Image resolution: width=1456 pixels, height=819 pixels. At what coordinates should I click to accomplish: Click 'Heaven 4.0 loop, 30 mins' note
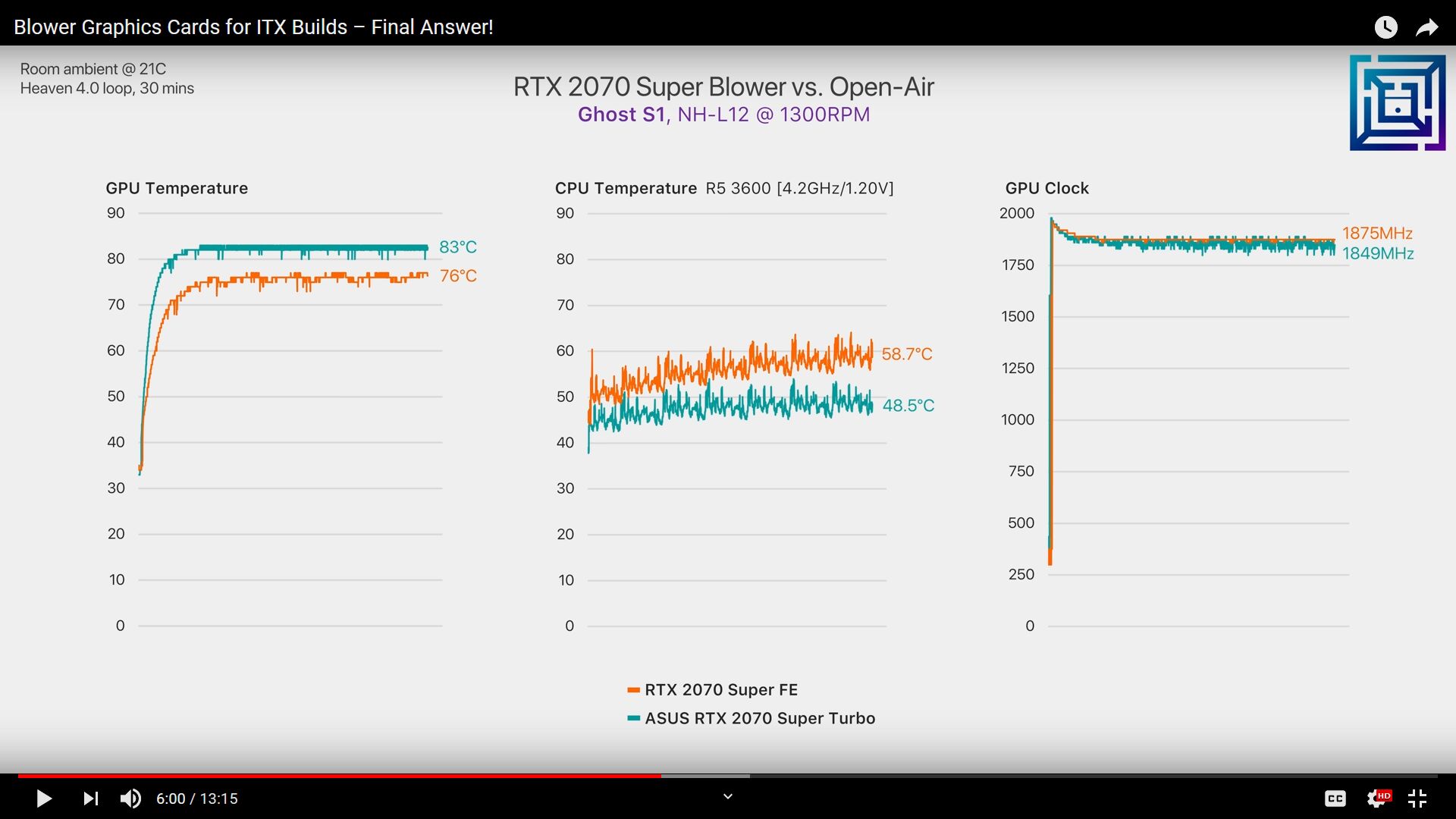click(107, 89)
